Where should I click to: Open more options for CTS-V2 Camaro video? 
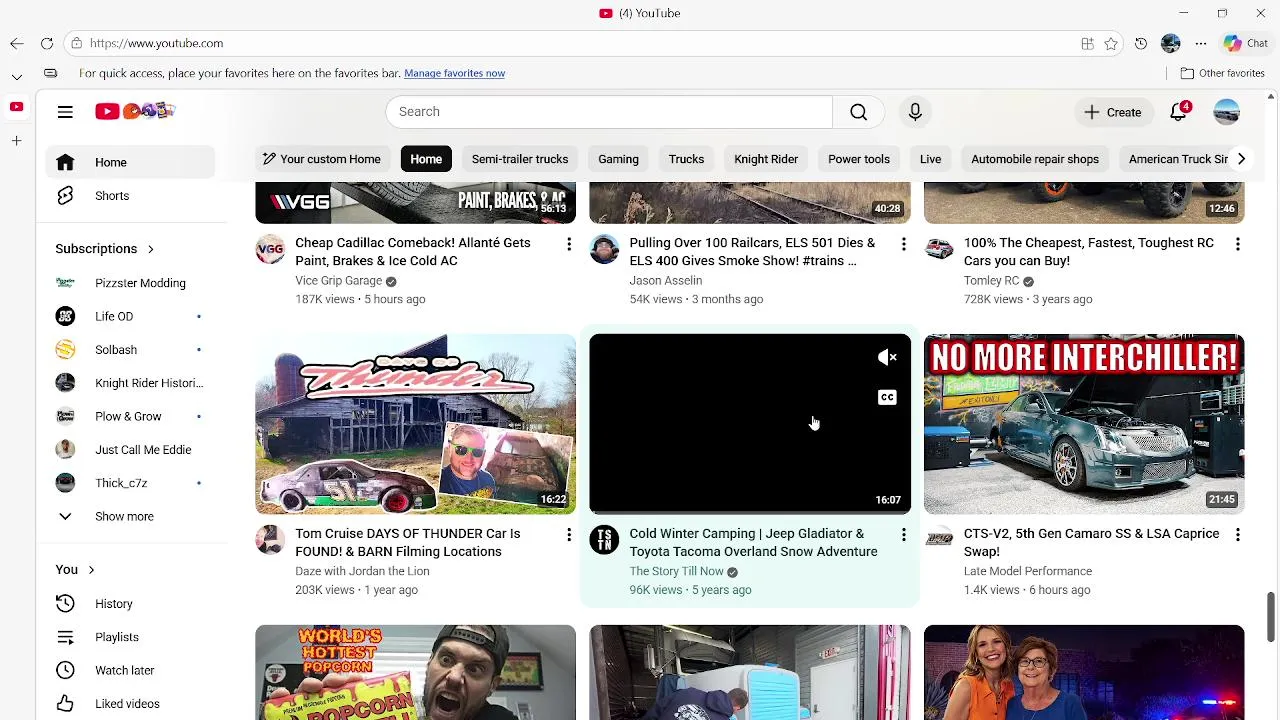click(1237, 535)
